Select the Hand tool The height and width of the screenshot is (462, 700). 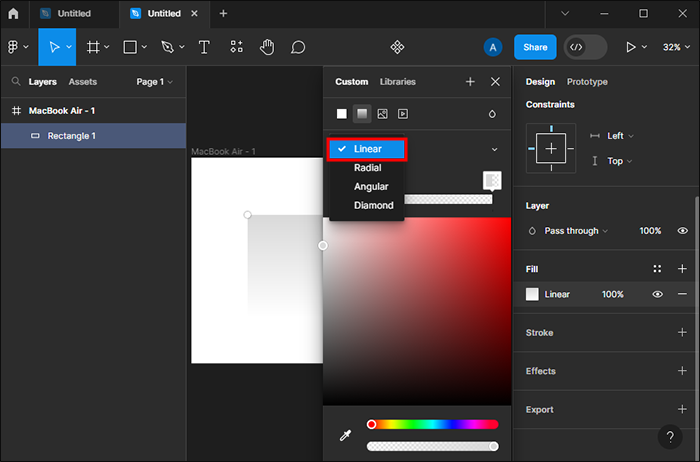(x=267, y=47)
